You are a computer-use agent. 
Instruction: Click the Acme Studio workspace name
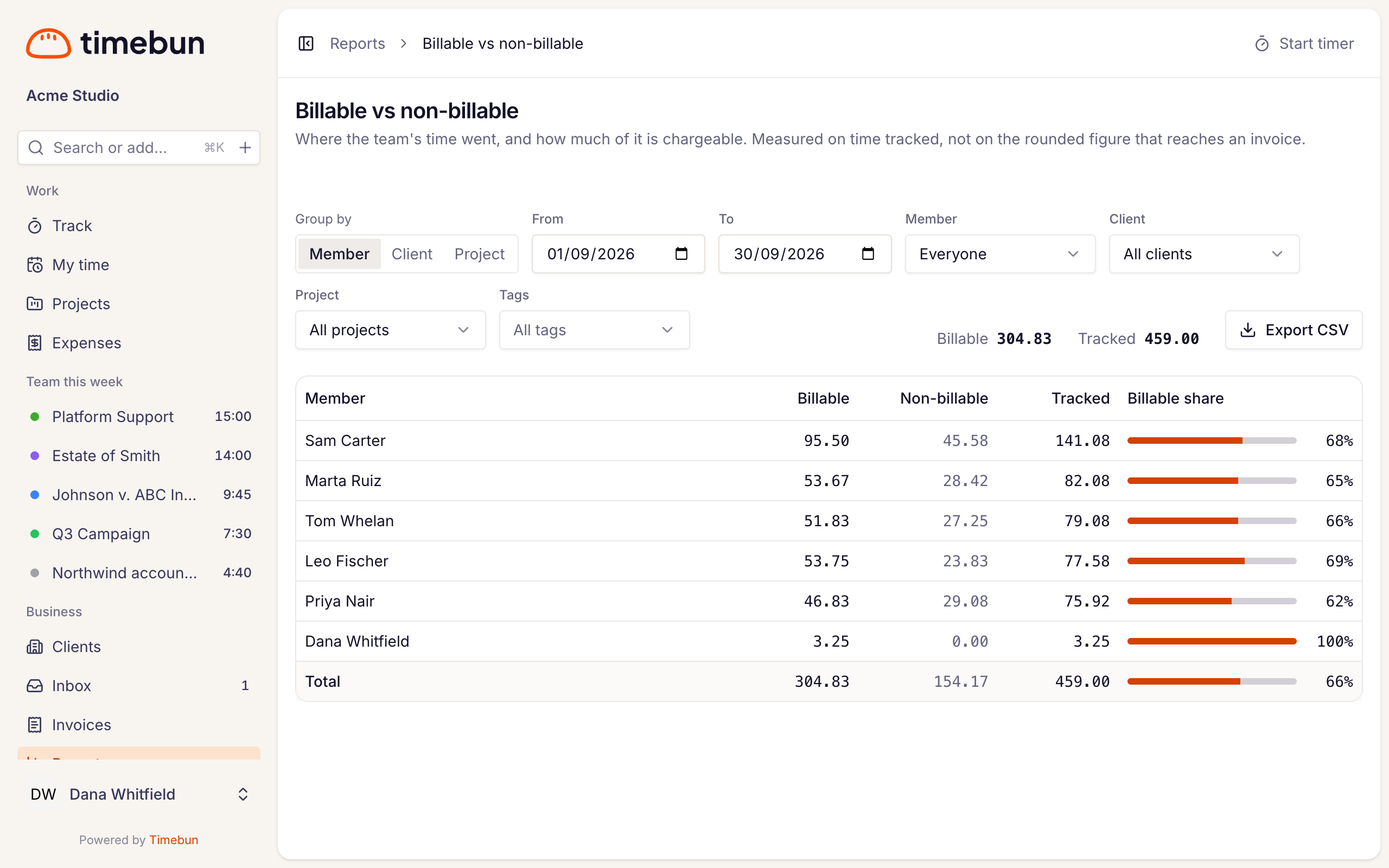pos(72,95)
